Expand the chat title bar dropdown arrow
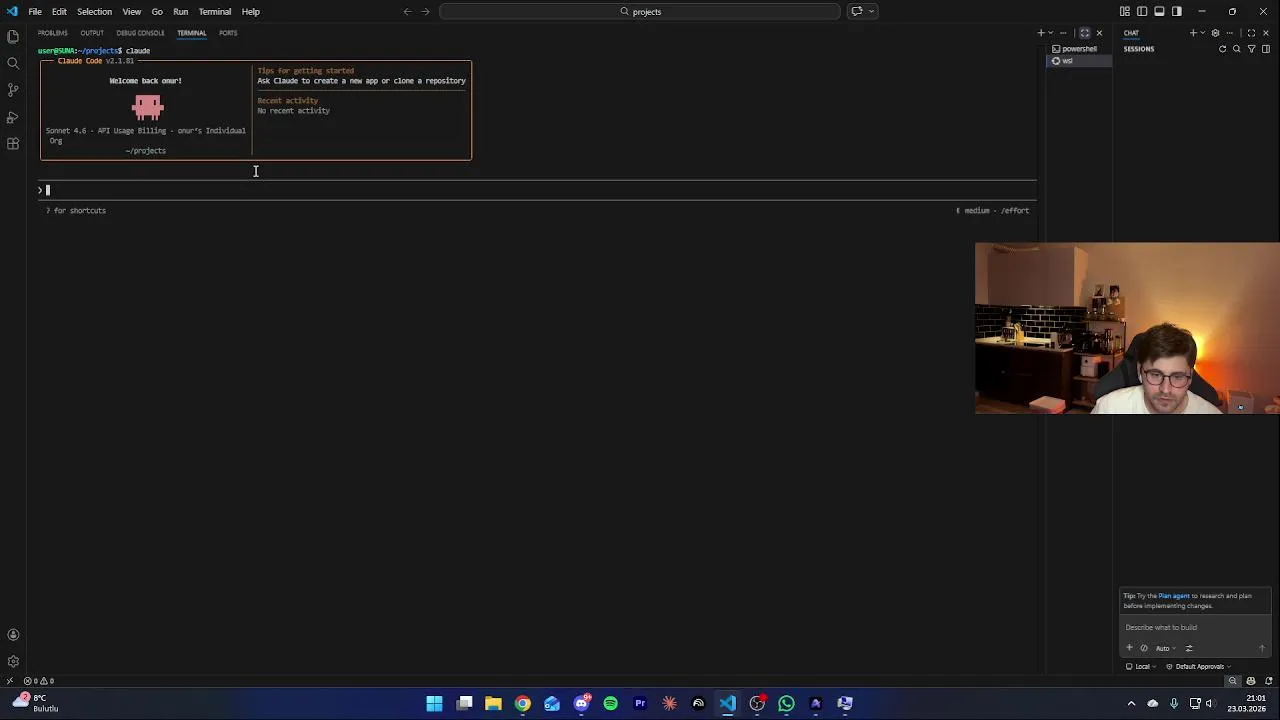1280x720 pixels. [872, 12]
